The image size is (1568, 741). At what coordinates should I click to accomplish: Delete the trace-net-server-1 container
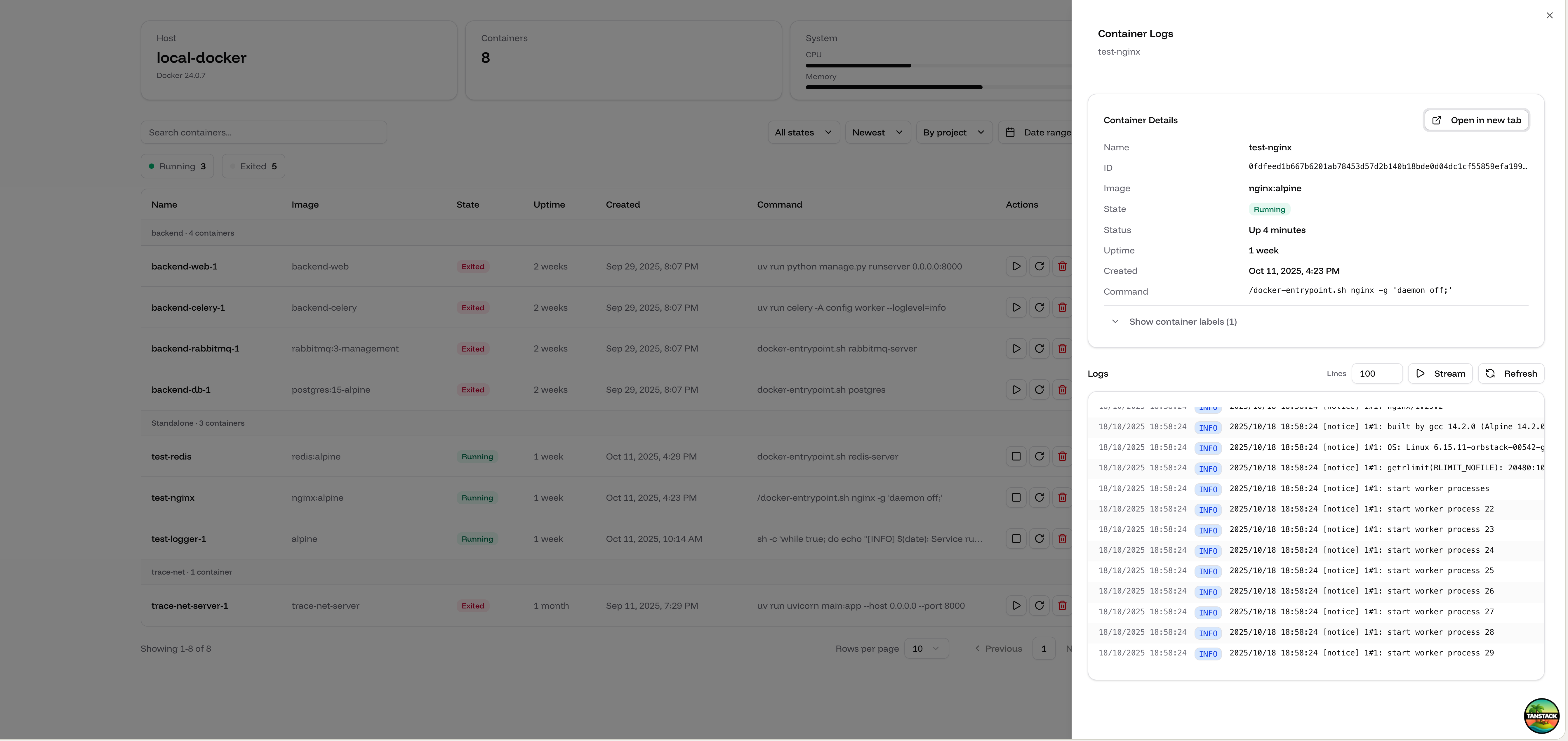click(x=1062, y=605)
